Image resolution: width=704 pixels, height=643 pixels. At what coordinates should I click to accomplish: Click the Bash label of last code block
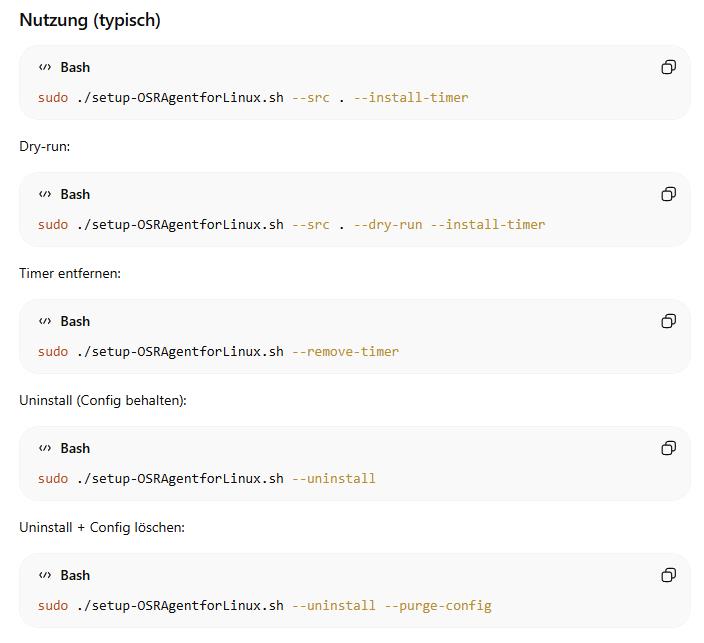point(75,575)
